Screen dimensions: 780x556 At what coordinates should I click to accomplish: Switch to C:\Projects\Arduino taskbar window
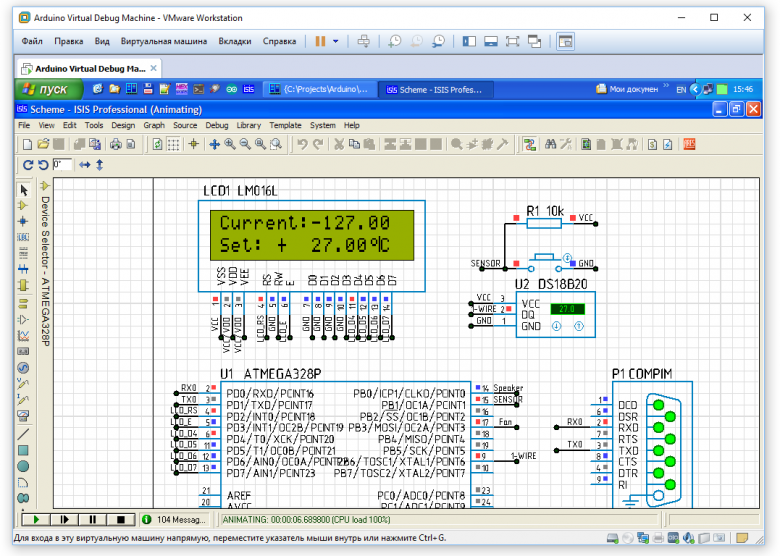click(x=319, y=89)
